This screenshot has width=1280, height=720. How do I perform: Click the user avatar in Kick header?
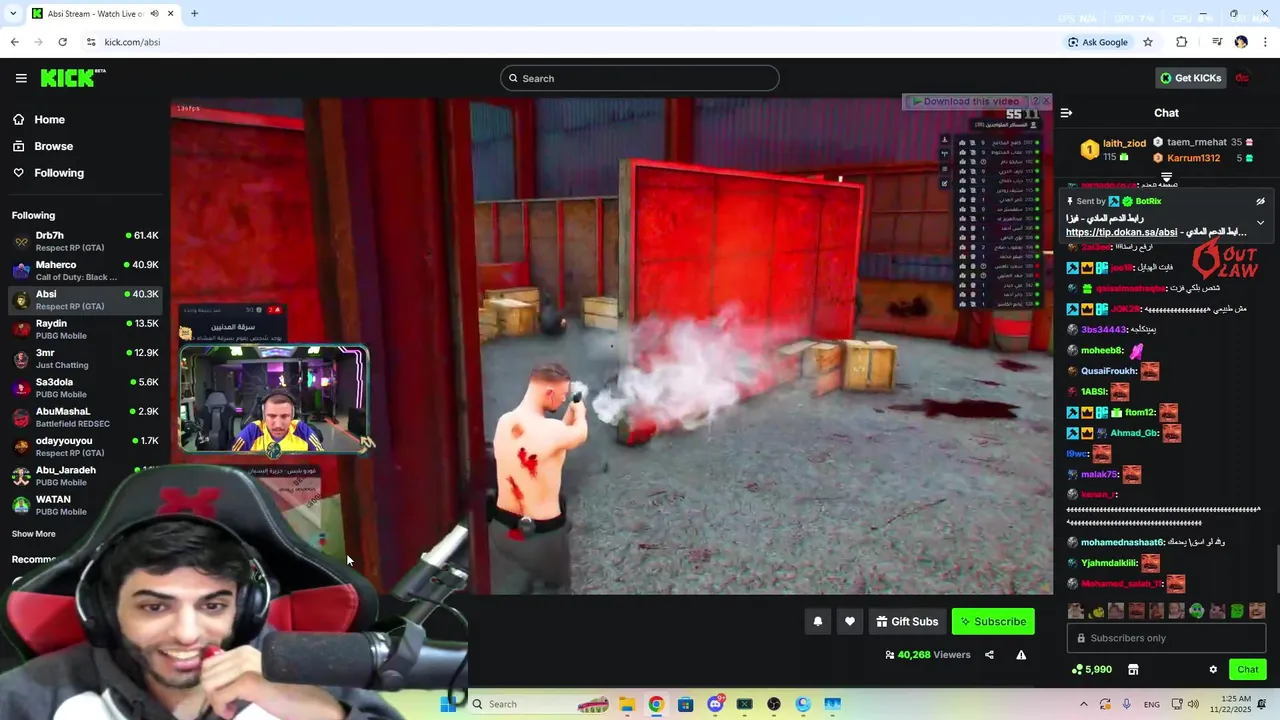click(1242, 78)
